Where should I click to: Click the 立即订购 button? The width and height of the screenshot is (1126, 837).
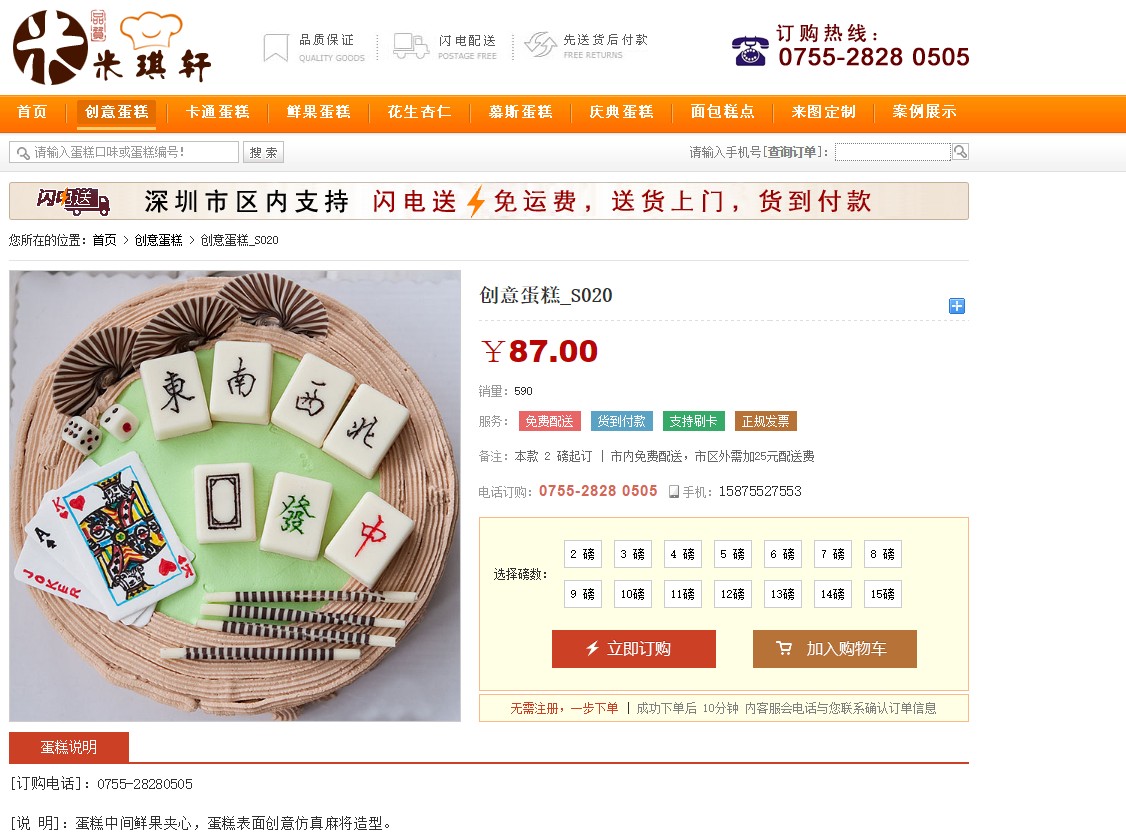pos(633,649)
